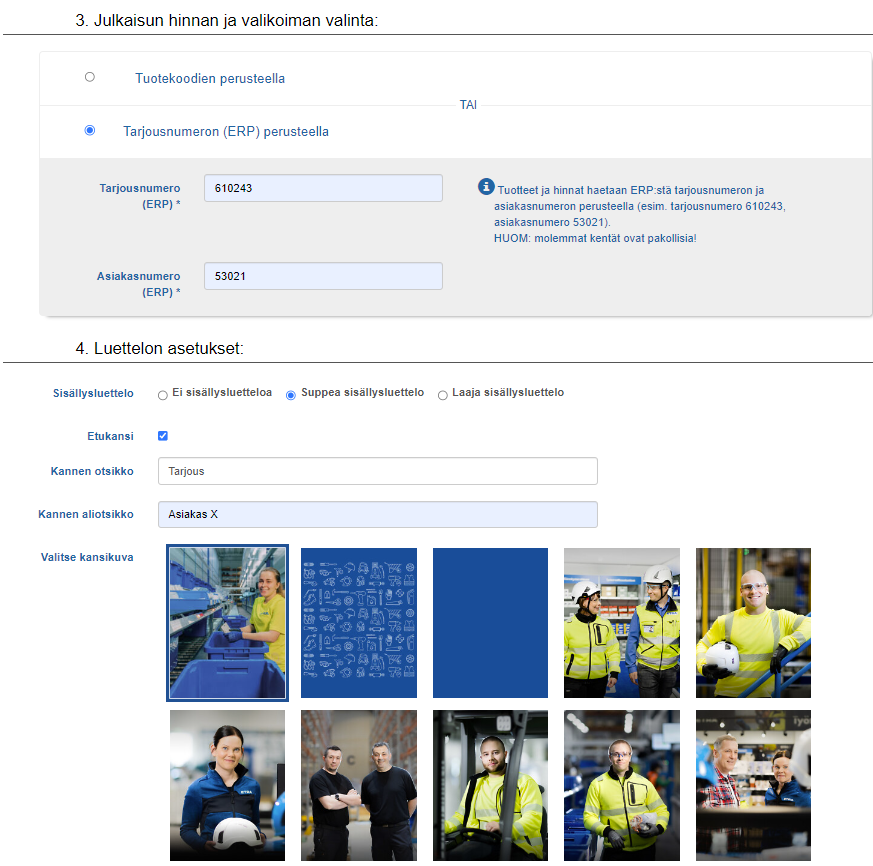Click the Tarjousnumero (ERP) * label

click(x=140, y=196)
